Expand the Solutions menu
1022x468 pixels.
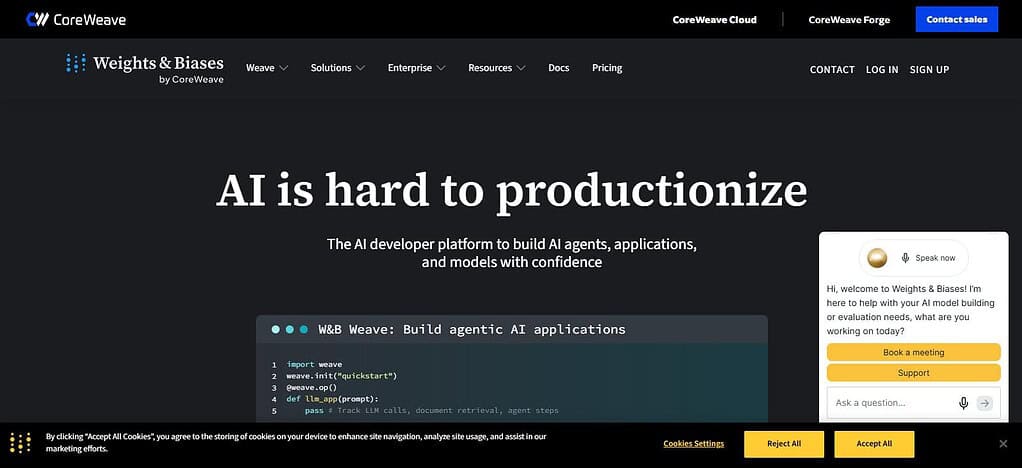(338, 68)
